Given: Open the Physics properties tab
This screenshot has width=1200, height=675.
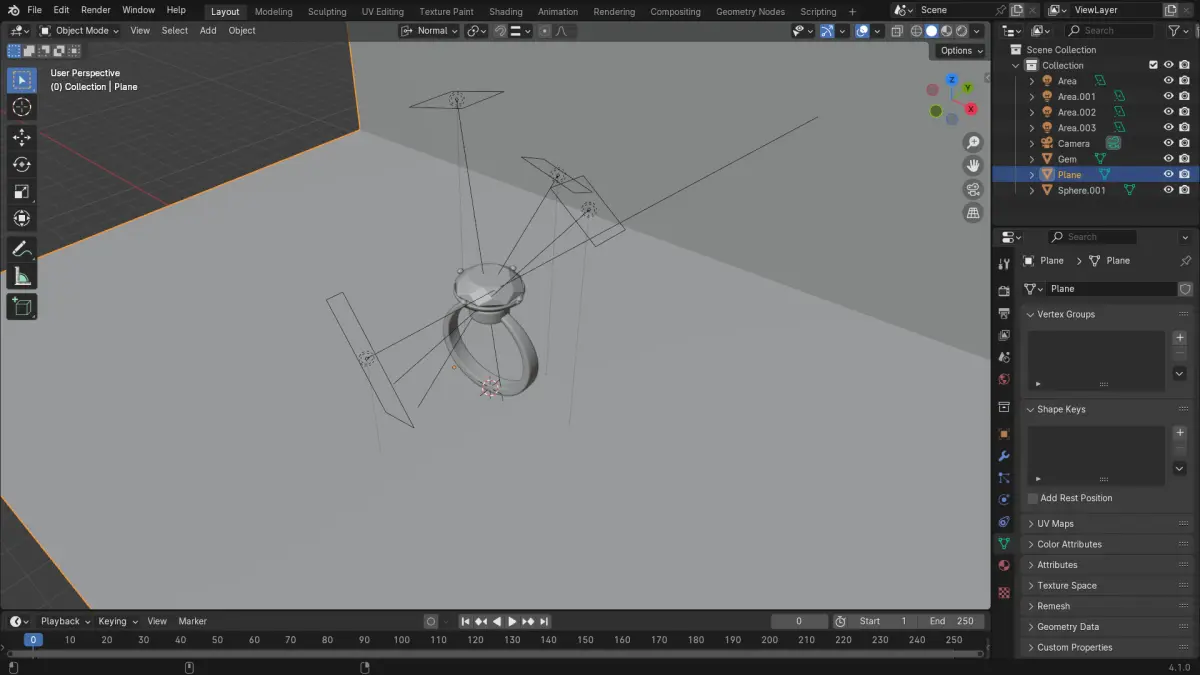Looking at the screenshot, I should 1004,499.
